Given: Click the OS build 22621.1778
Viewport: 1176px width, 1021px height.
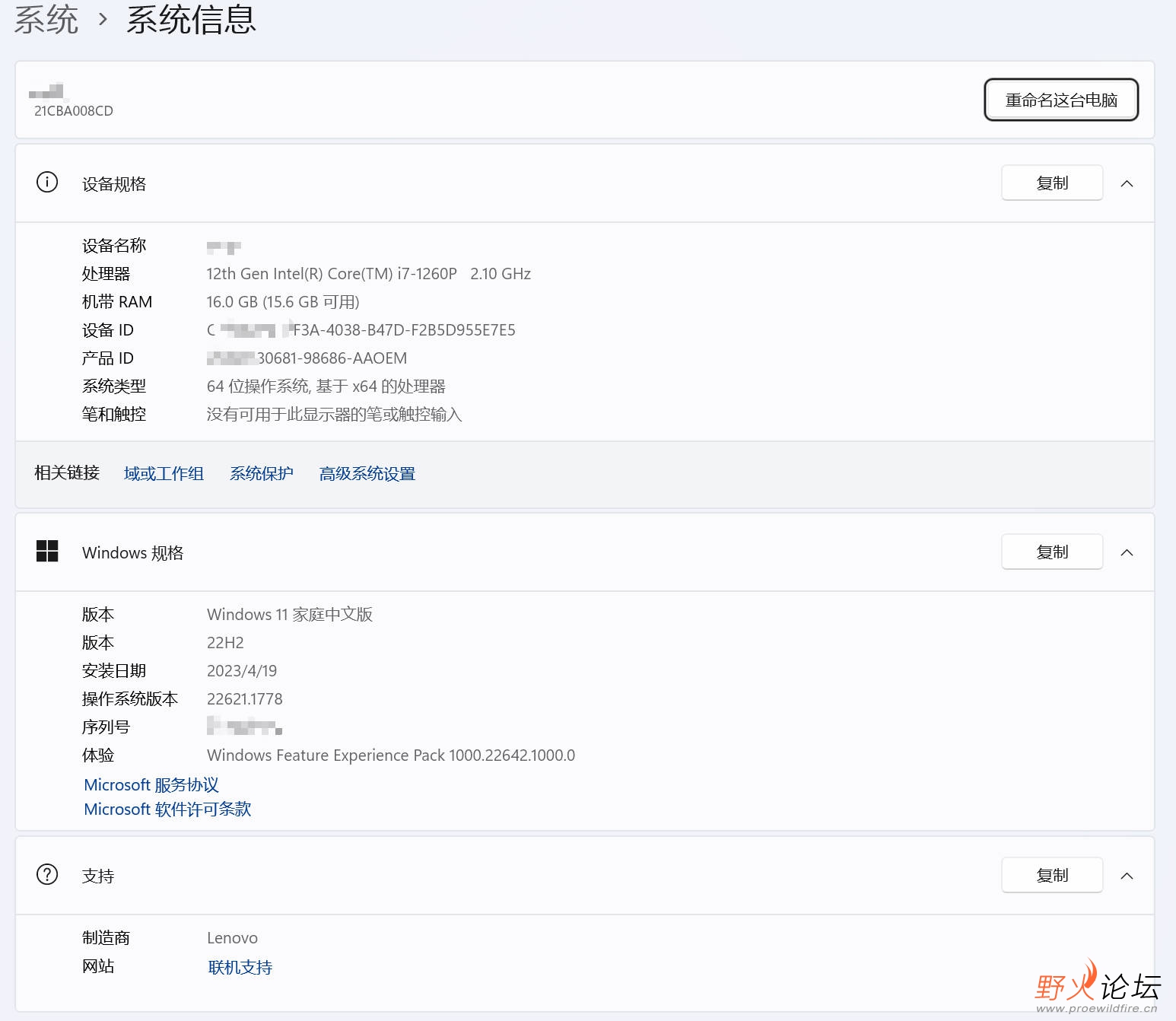Looking at the screenshot, I should tap(245, 698).
